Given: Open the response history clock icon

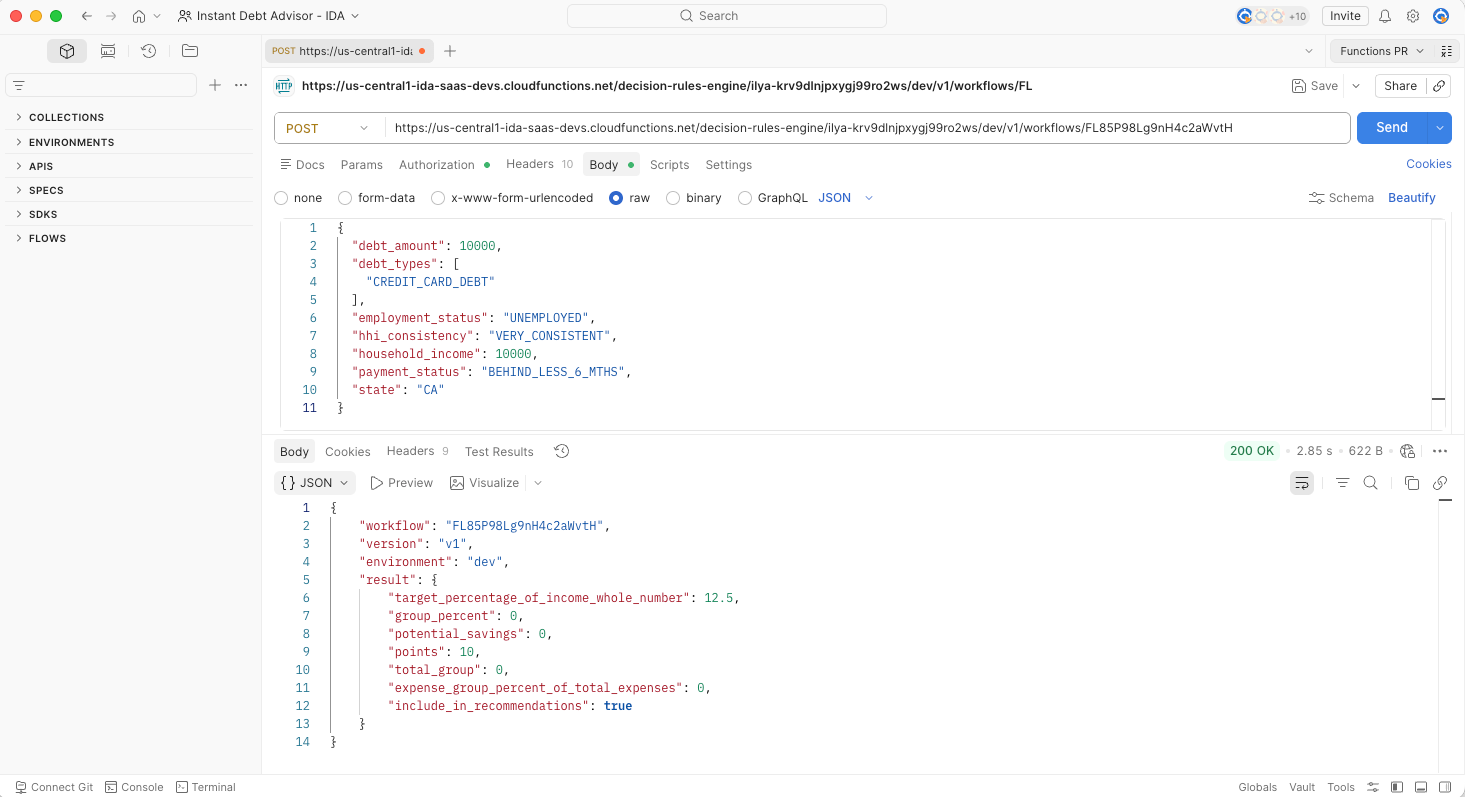Looking at the screenshot, I should 562,451.
